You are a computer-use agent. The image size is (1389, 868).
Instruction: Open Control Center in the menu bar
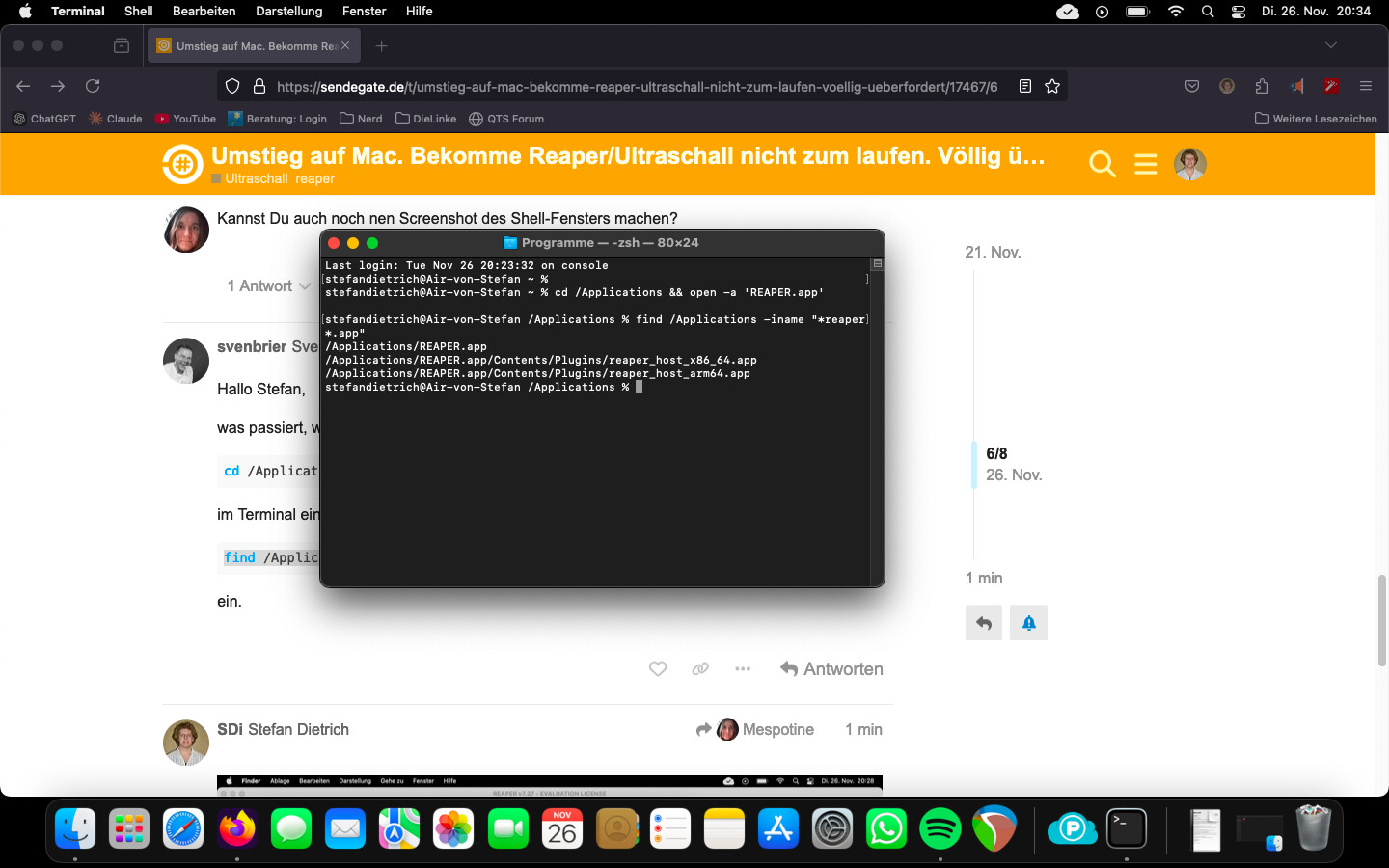point(1239,12)
